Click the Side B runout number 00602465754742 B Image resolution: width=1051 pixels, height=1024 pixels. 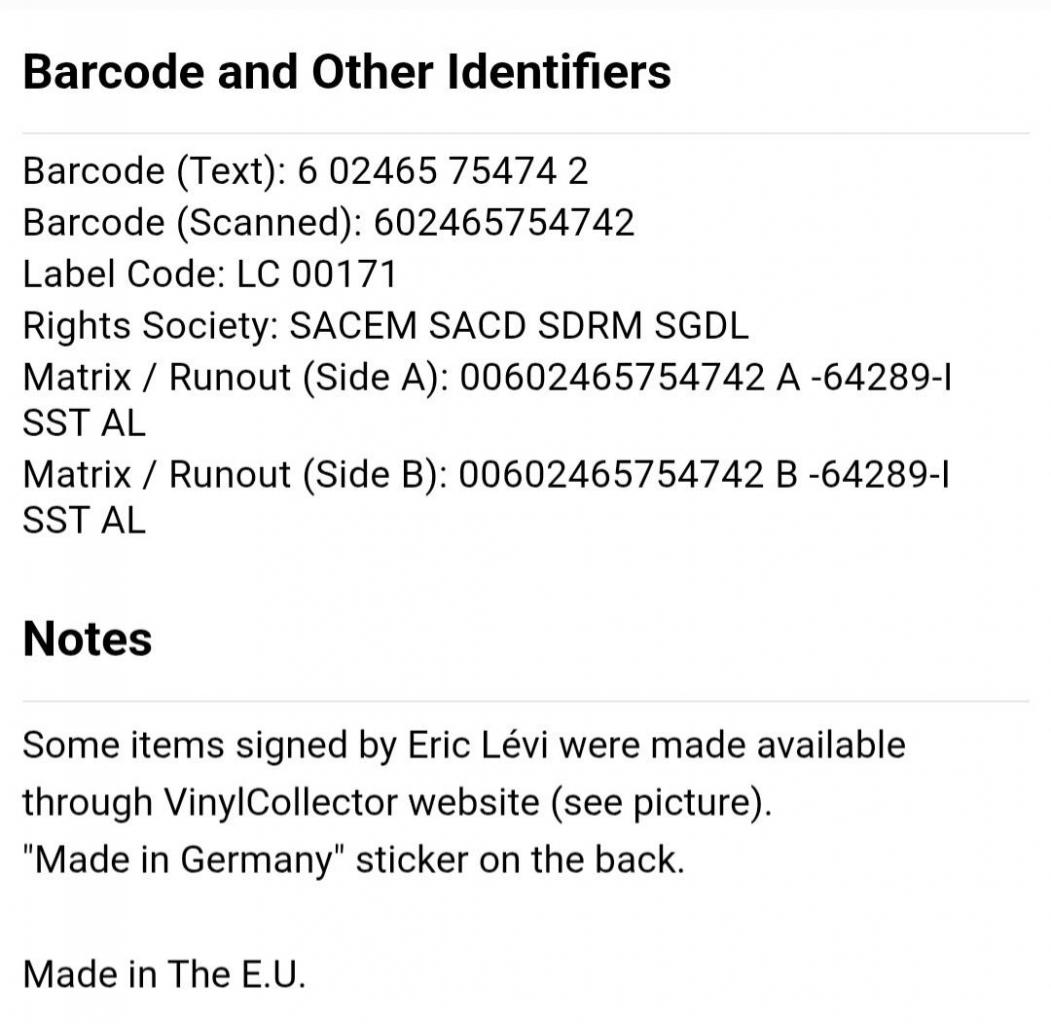(628, 475)
